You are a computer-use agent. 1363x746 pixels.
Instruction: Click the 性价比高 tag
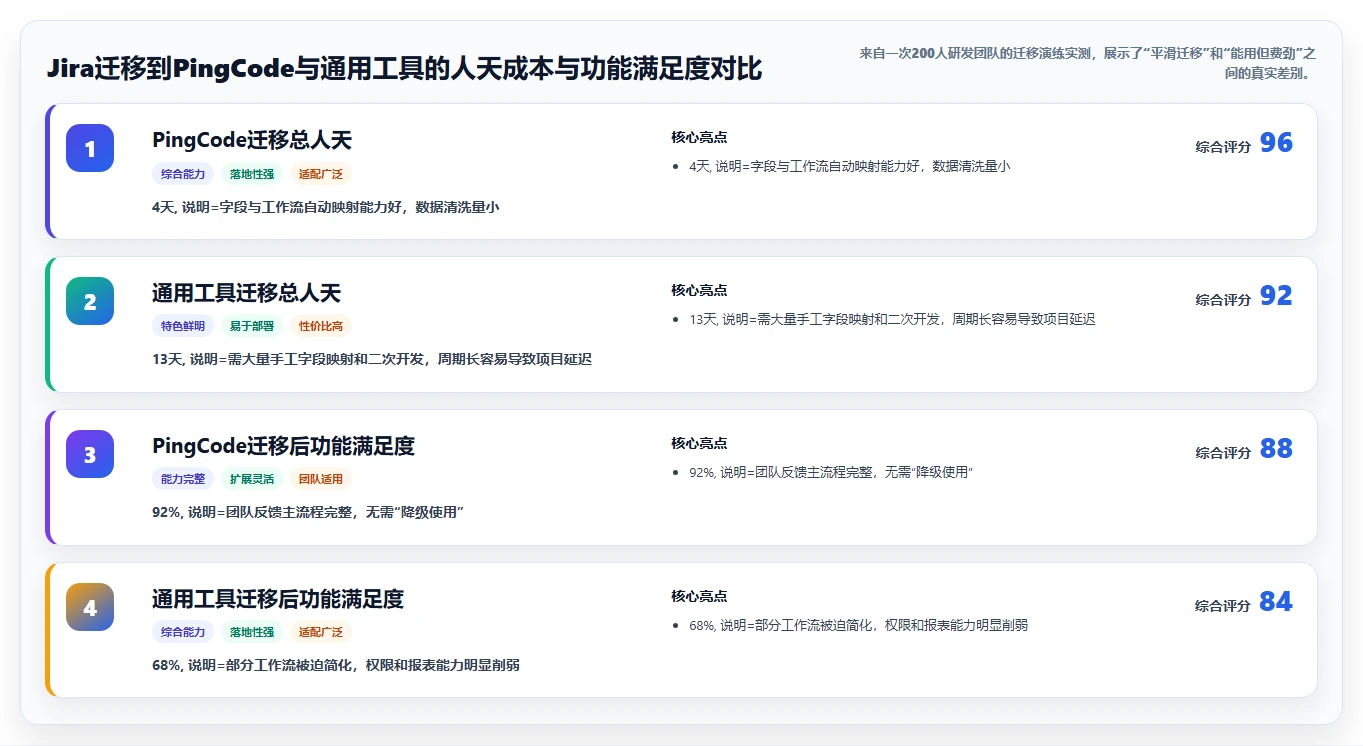point(321,326)
